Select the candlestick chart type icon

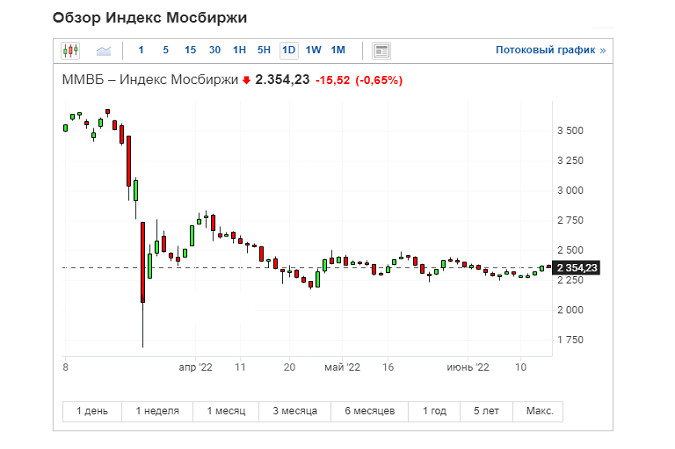[71, 51]
